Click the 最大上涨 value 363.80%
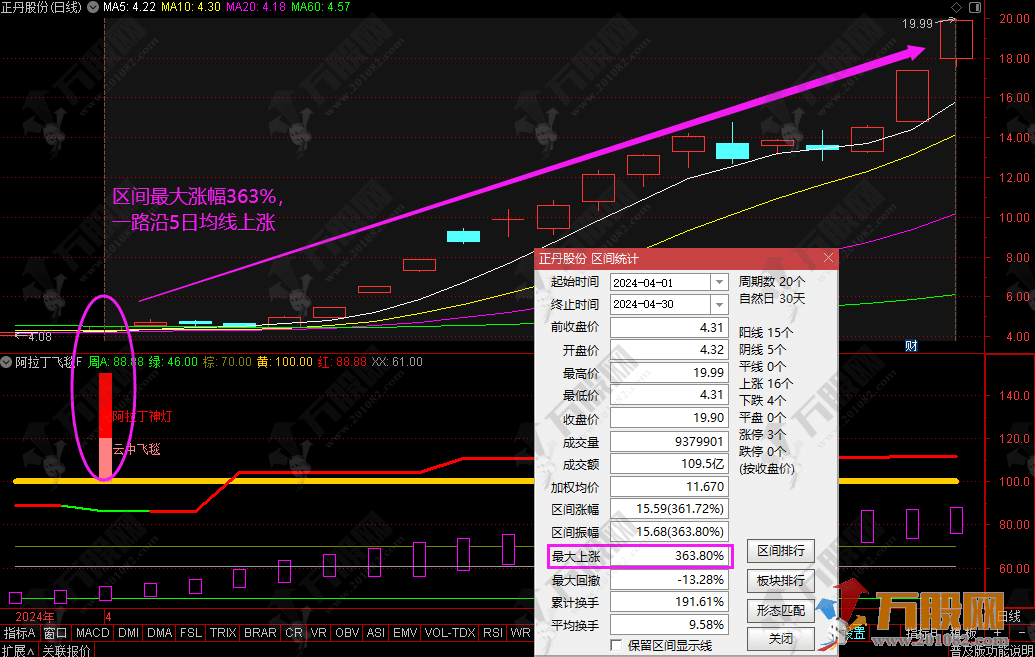The width and height of the screenshot is (1035, 657). pyautogui.click(x=669, y=556)
